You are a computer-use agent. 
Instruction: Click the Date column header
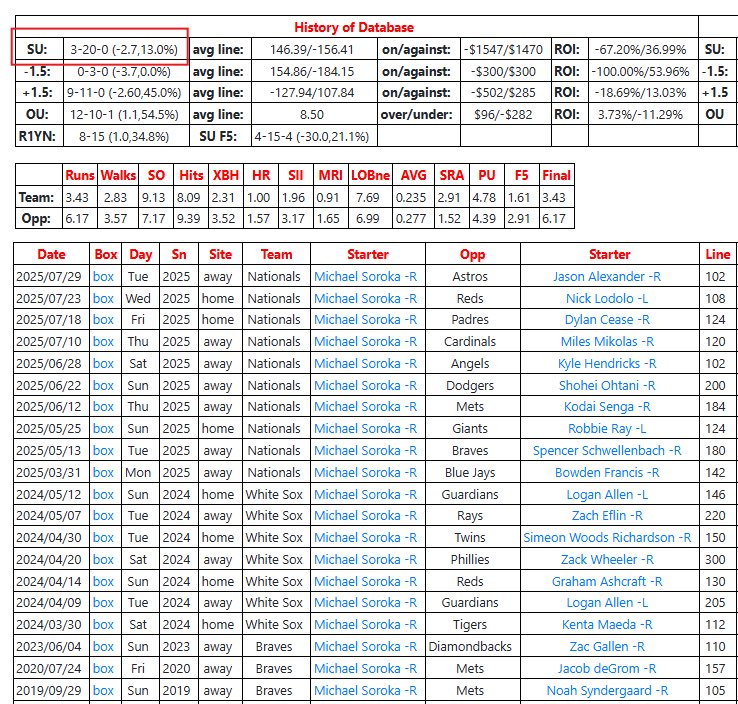51,254
